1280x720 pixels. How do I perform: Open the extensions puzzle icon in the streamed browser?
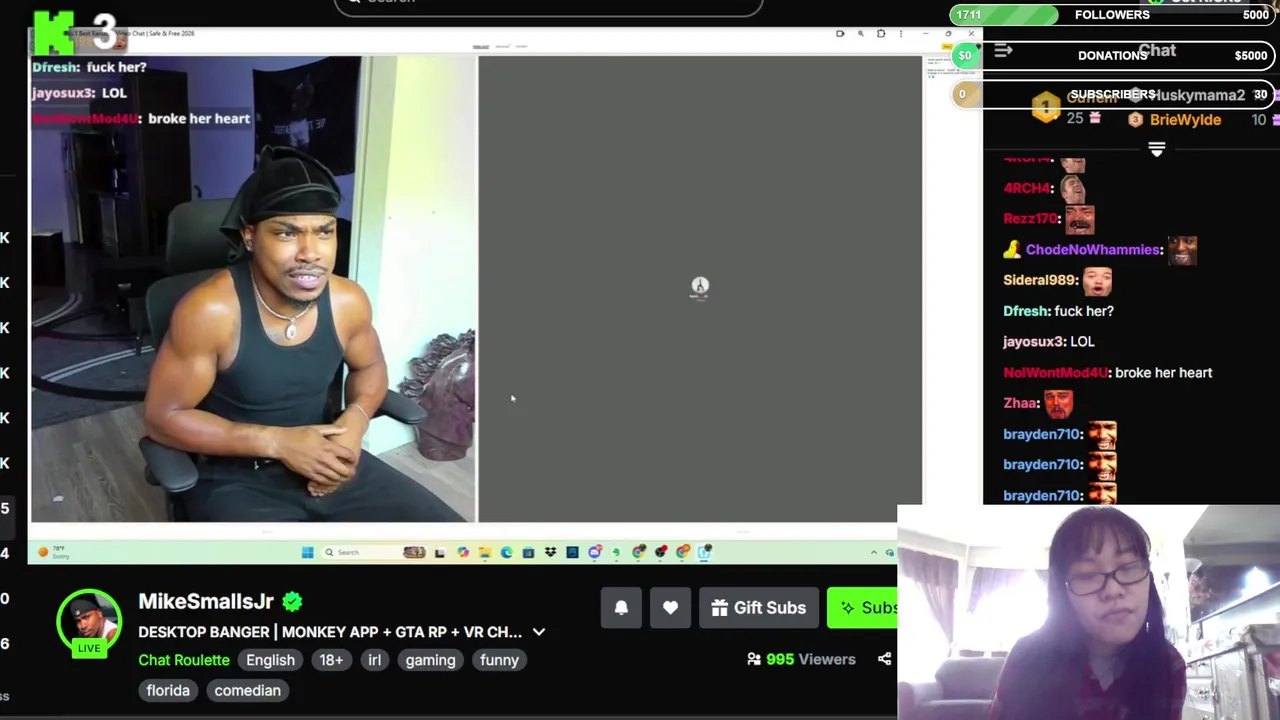pos(881,34)
